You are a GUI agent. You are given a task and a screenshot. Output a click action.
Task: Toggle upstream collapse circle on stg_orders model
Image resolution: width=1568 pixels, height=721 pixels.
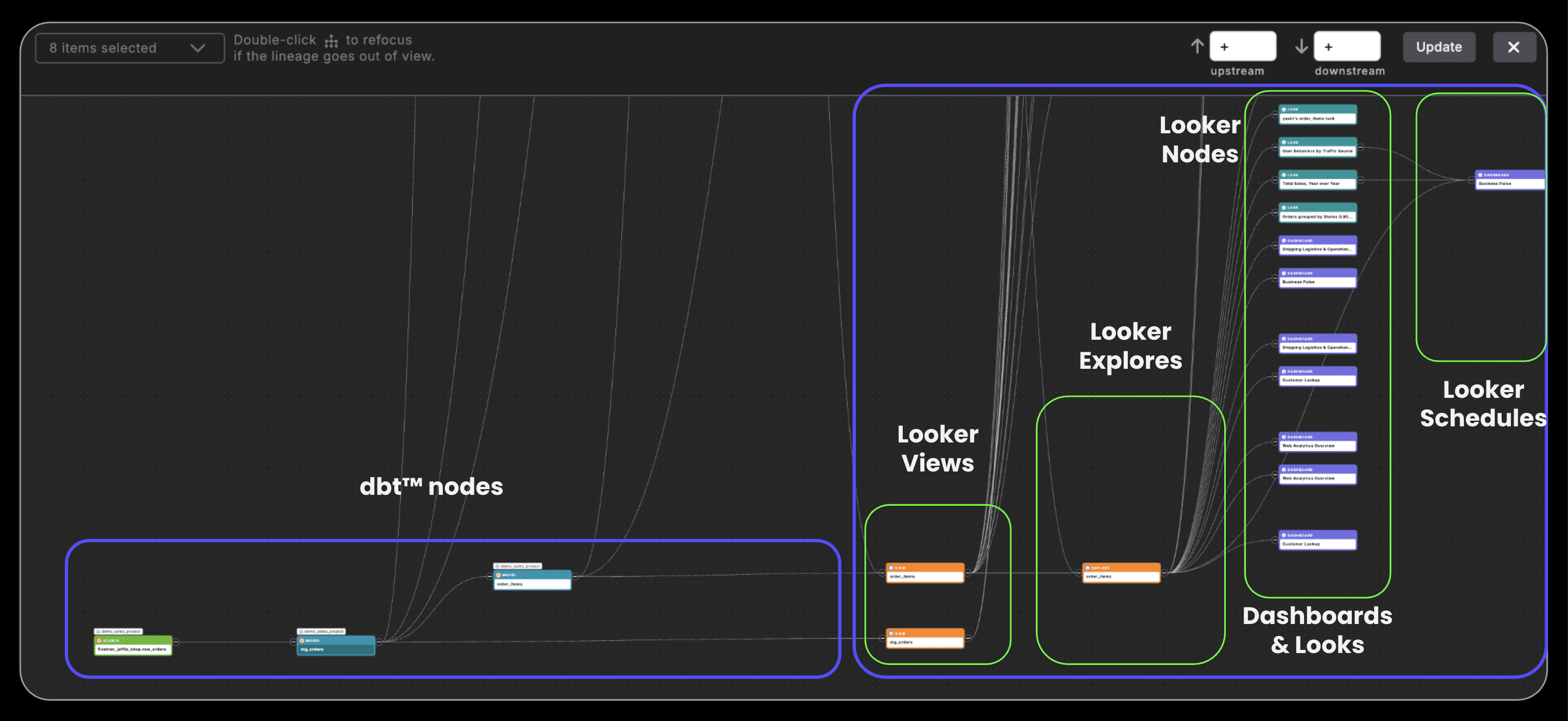[293, 642]
